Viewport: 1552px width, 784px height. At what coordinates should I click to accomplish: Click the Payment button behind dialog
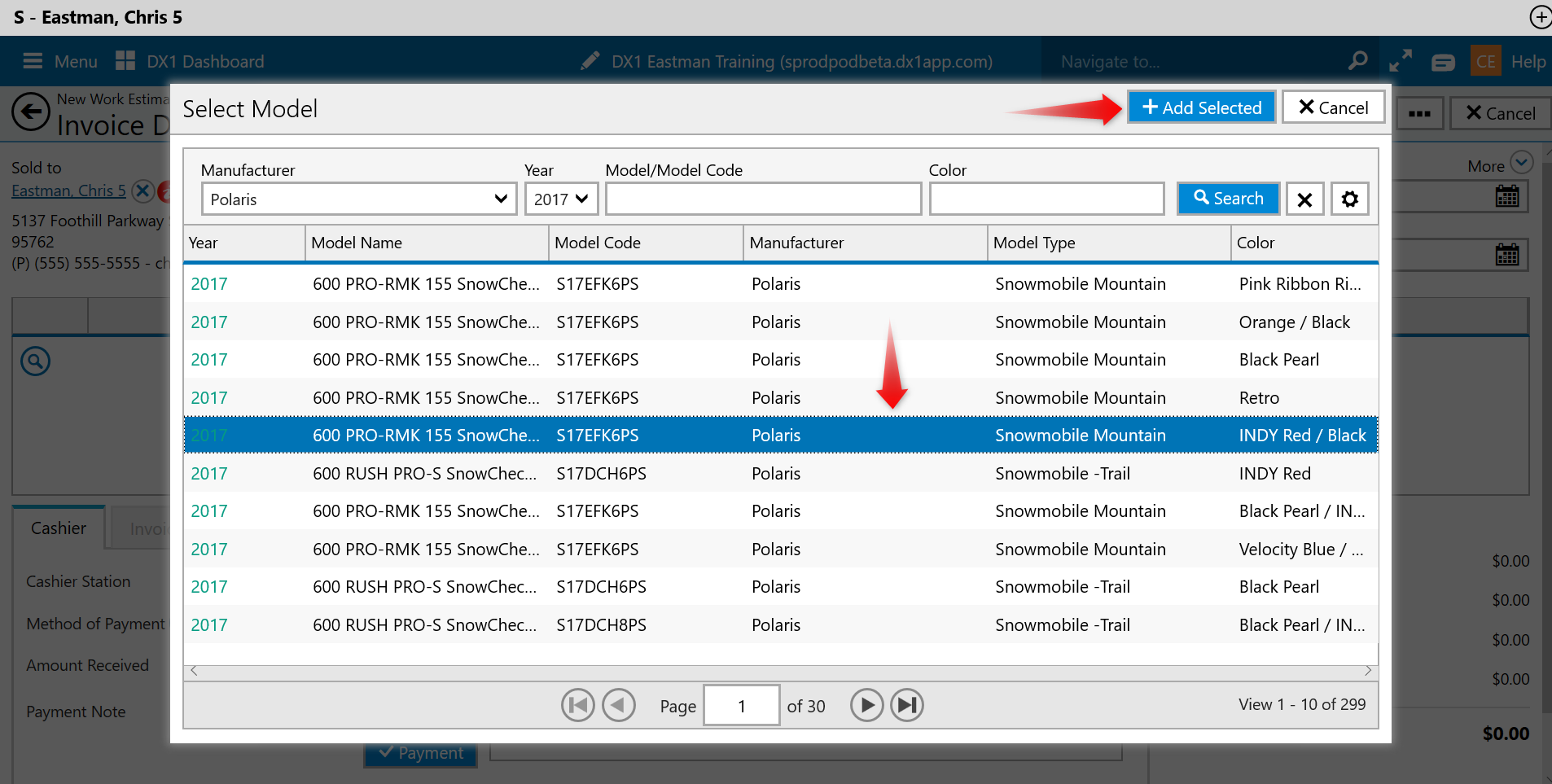[420, 754]
